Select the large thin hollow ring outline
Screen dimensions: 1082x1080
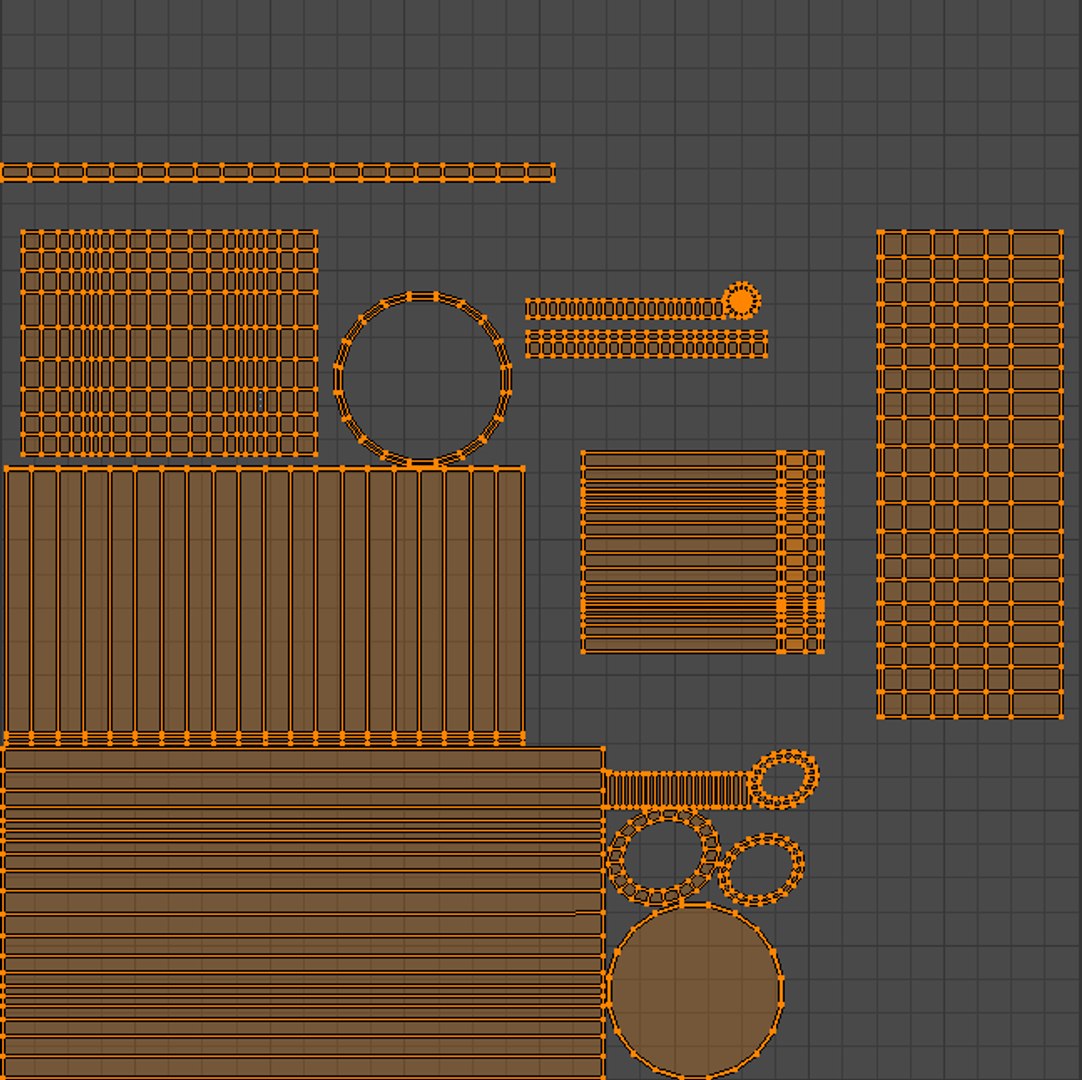423,378
